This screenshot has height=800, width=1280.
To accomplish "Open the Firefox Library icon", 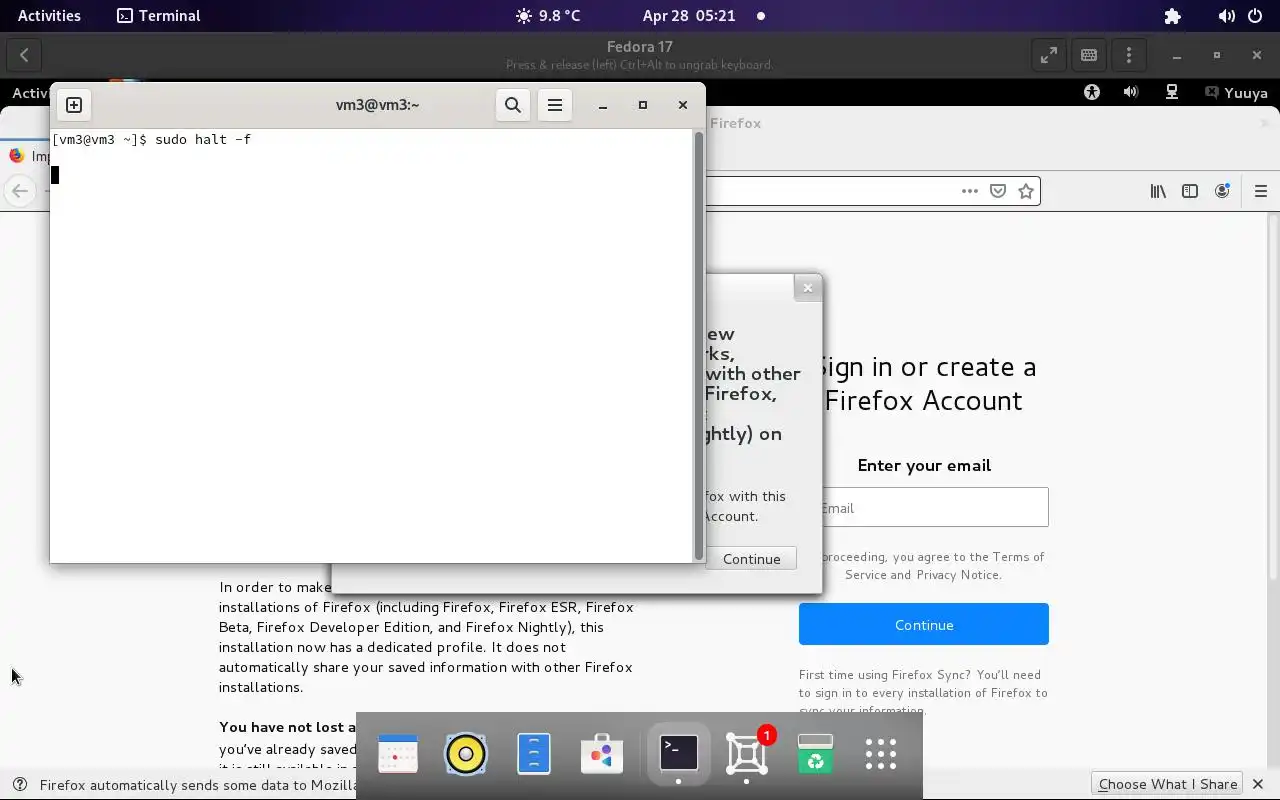I will click(1158, 191).
